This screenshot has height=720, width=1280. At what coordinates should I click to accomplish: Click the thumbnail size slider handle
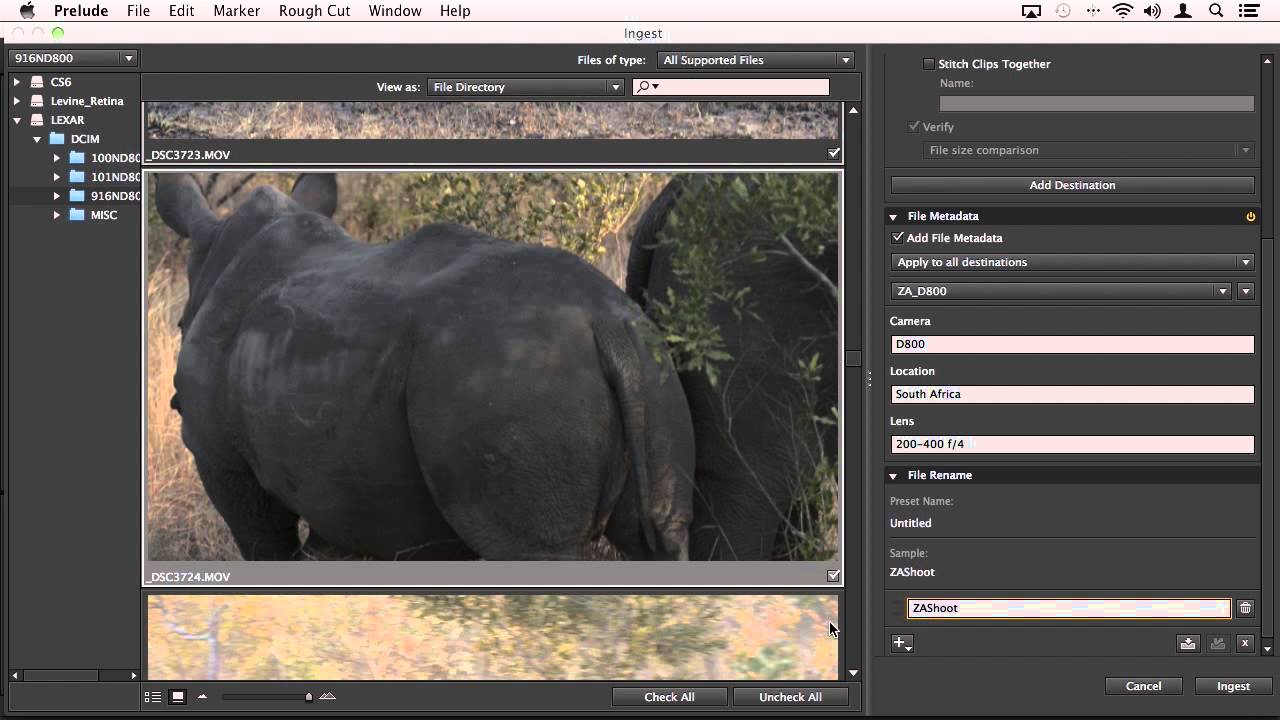pyautogui.click(x=309, y=697)
